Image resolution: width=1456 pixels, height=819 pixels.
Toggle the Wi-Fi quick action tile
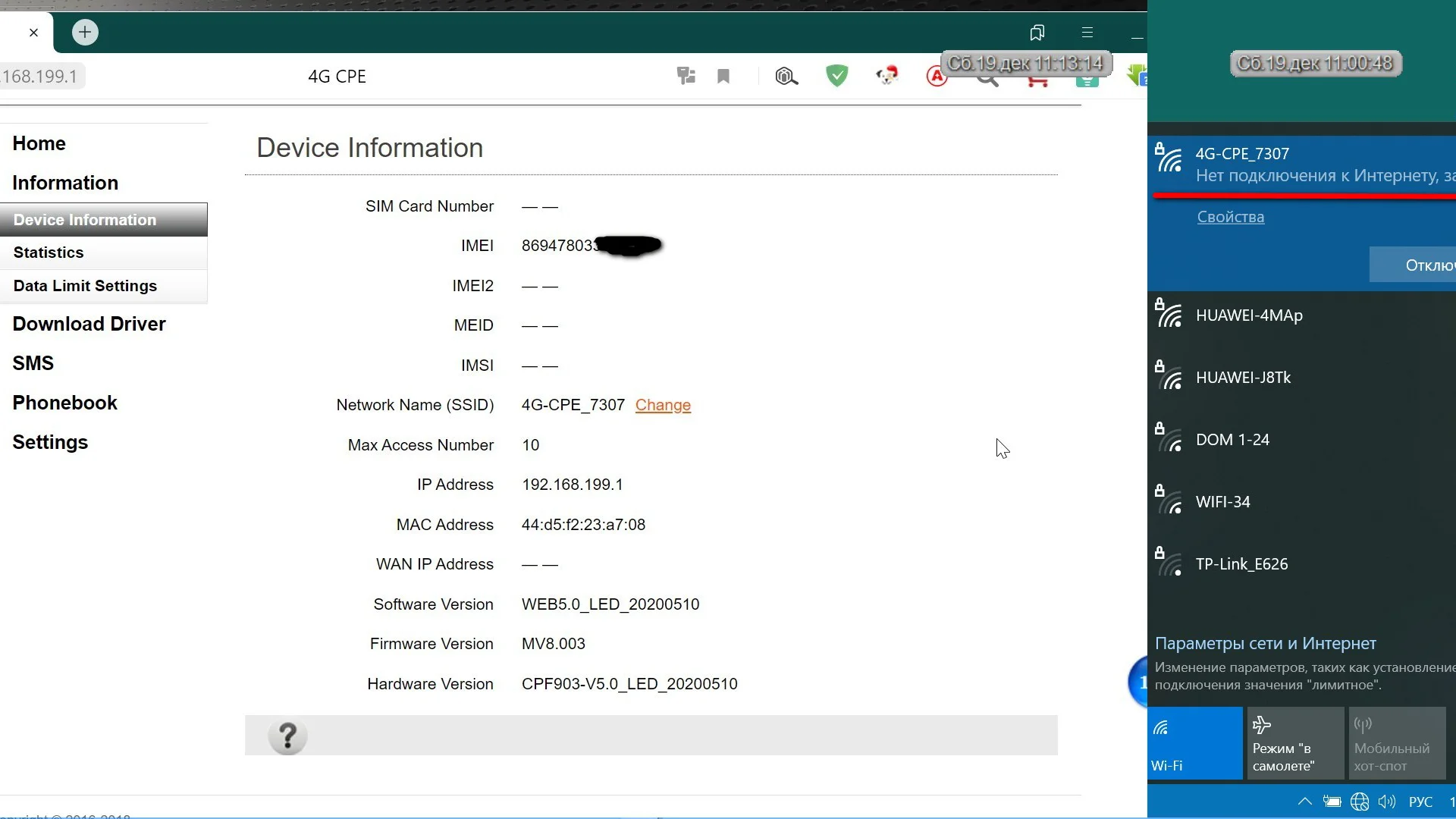click(x=1194, y=742)
